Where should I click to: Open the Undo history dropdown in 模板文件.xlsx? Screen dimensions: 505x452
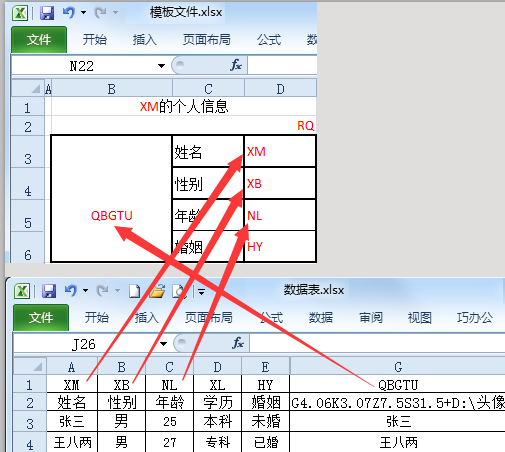pyautogui.click(x=83, y=13)
